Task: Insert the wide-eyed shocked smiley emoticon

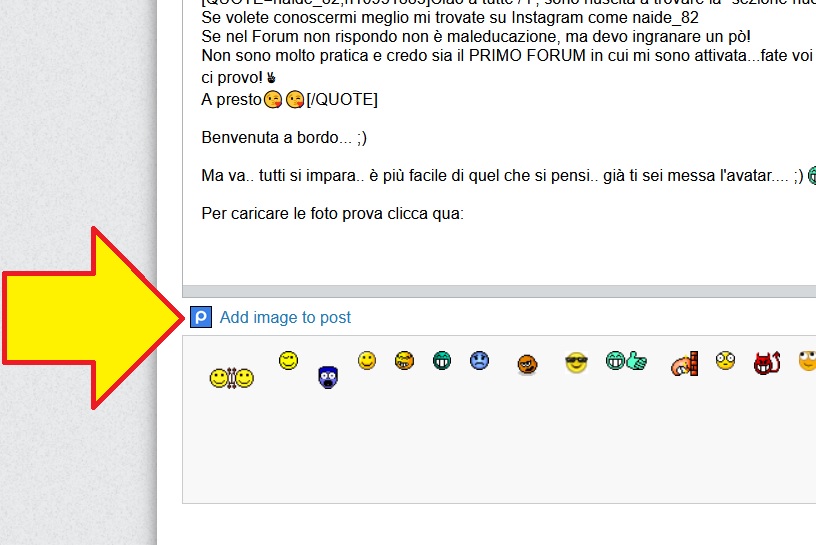Action: coord(725,360)
